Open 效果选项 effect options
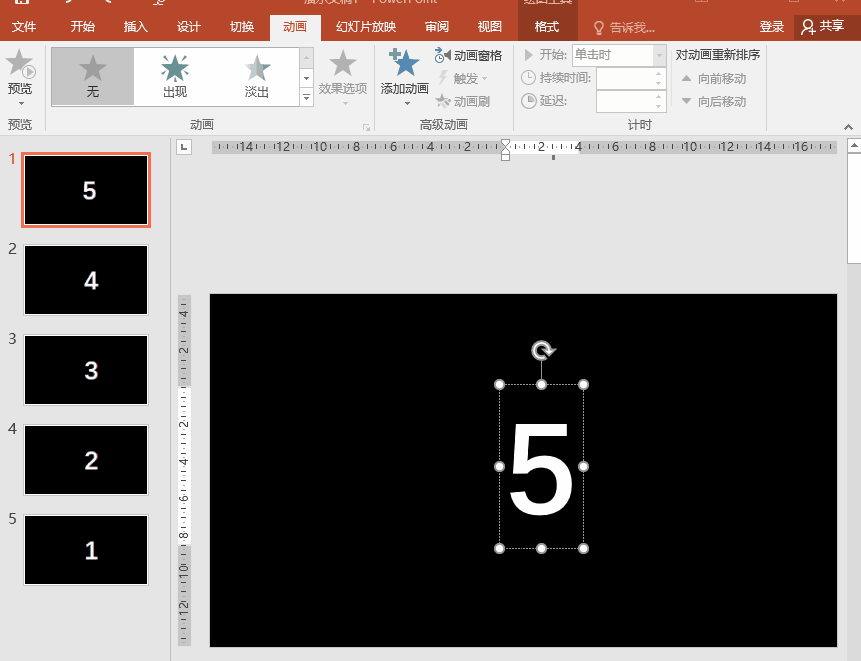 pyautogui.click(x=343, y=78)
